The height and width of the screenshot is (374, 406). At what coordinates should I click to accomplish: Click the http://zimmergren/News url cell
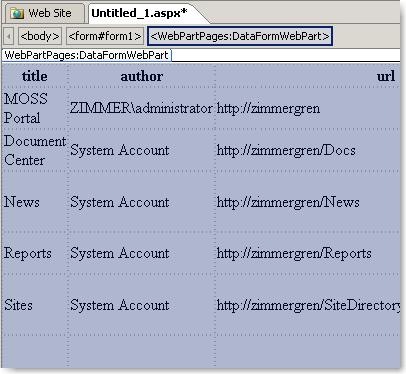(x=307, y=202)
